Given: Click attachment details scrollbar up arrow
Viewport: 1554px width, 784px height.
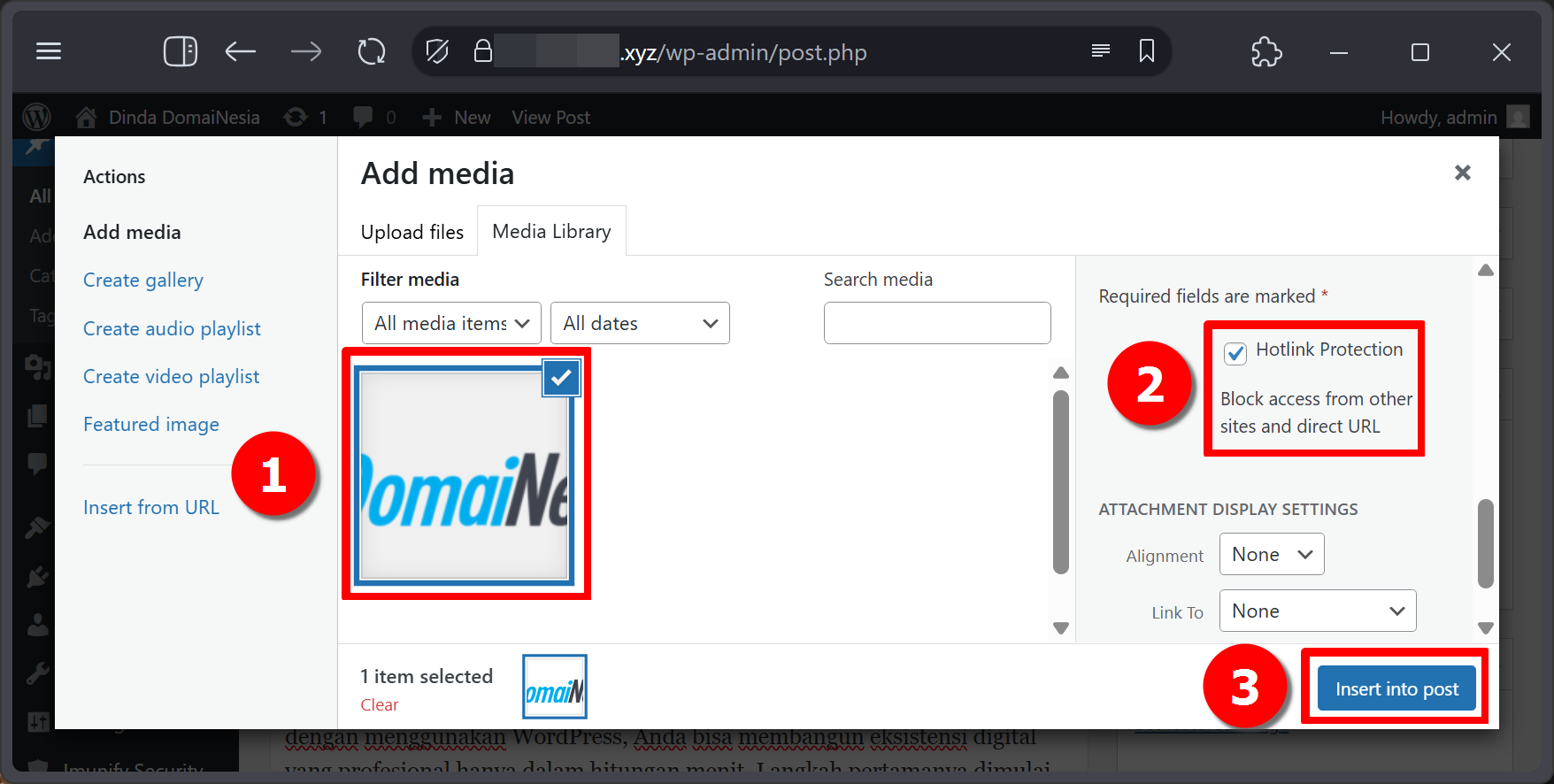Looking at the screenshot, I should point(1486,270).
